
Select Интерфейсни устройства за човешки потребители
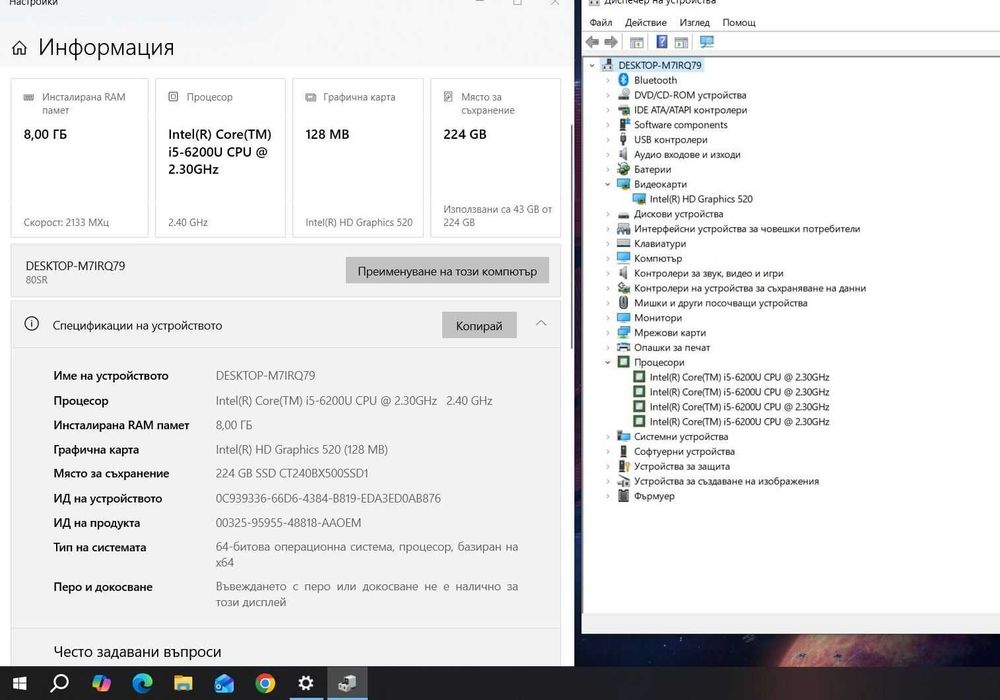(746, 228)
